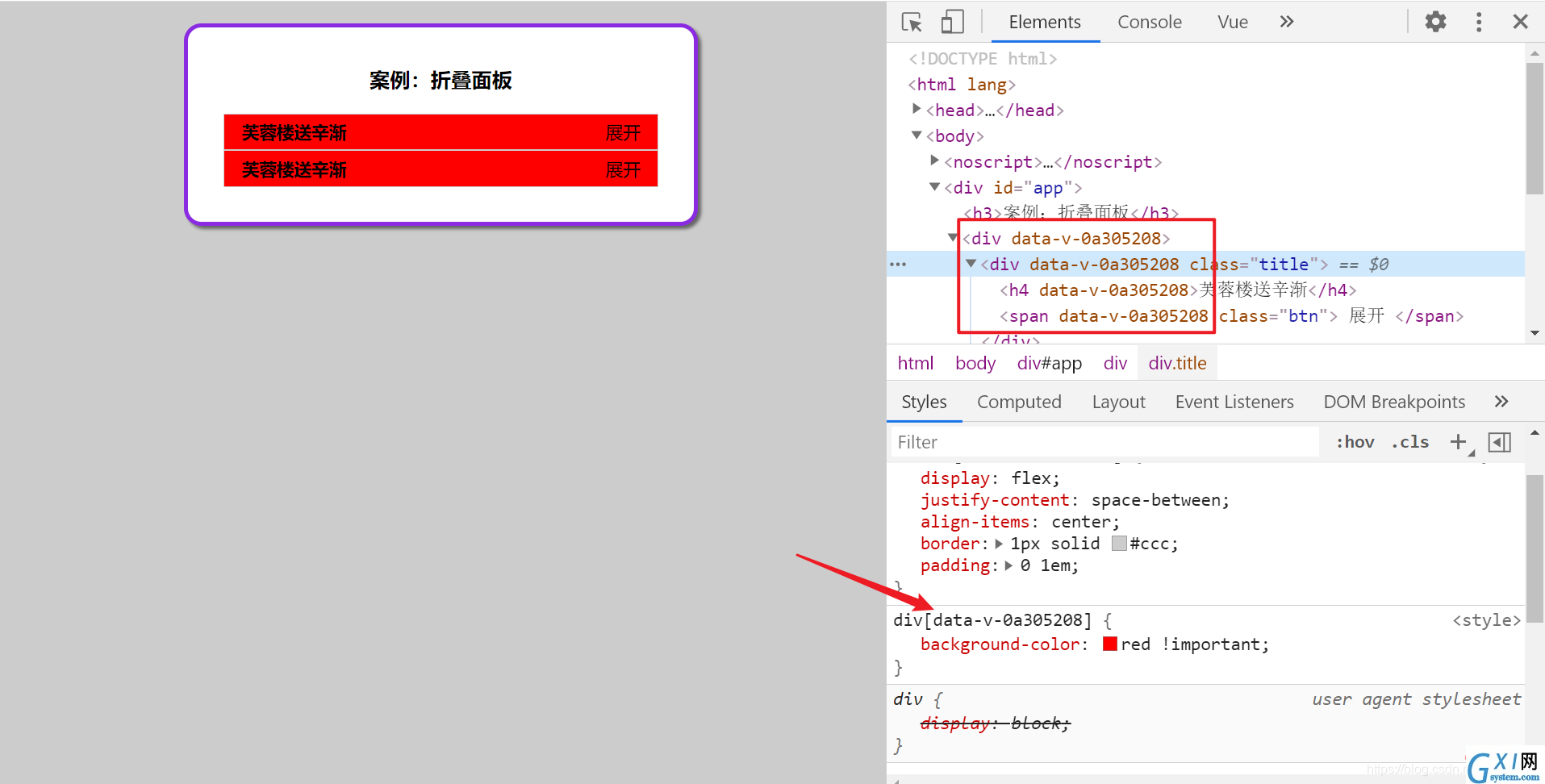The width and height of the screenshot is (1545, 784).
Task: Open the Styles sub-tab
Action: (925, 402)
